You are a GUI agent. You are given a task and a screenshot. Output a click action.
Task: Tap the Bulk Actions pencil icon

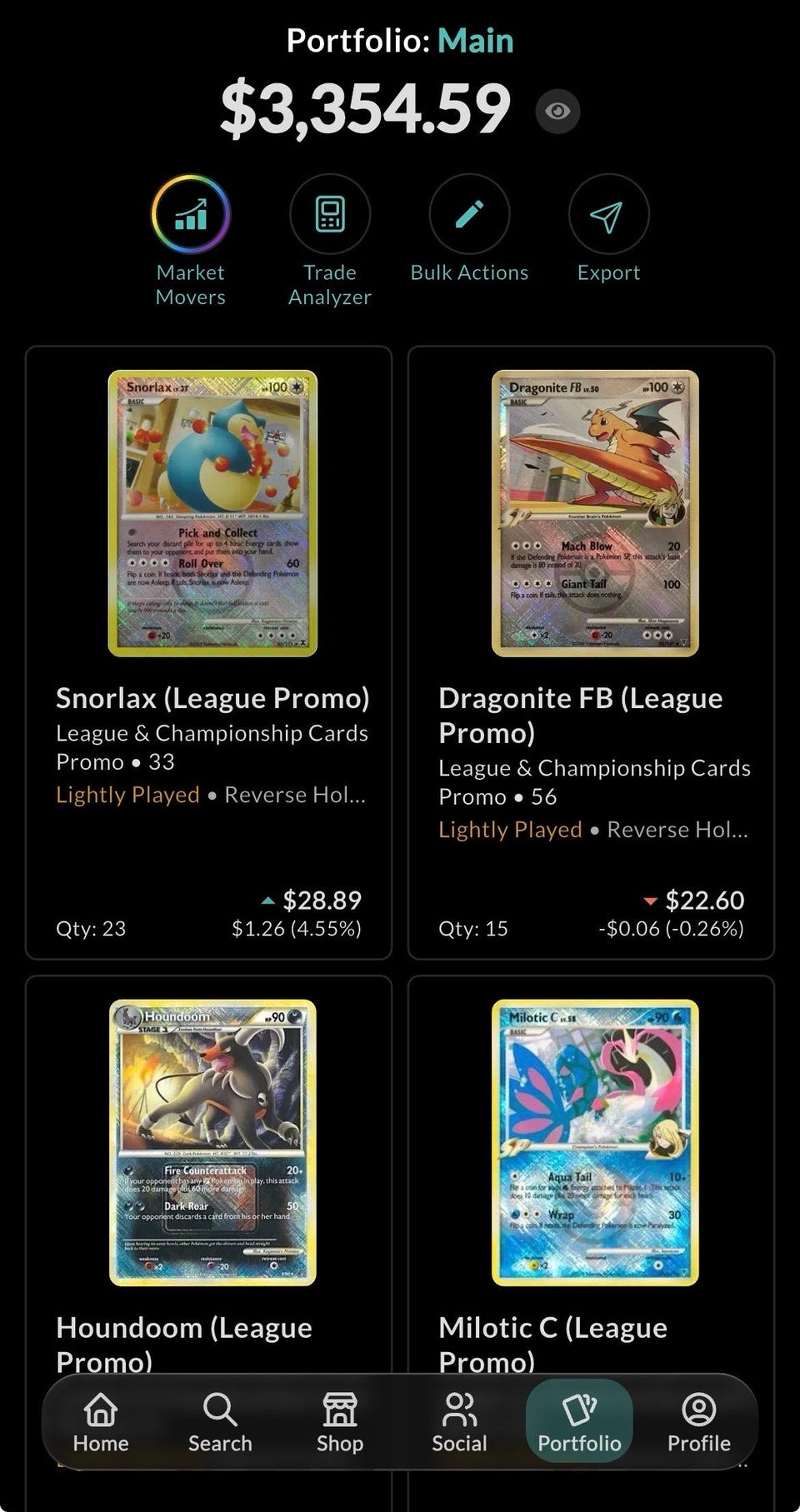(x=469, y=214)
